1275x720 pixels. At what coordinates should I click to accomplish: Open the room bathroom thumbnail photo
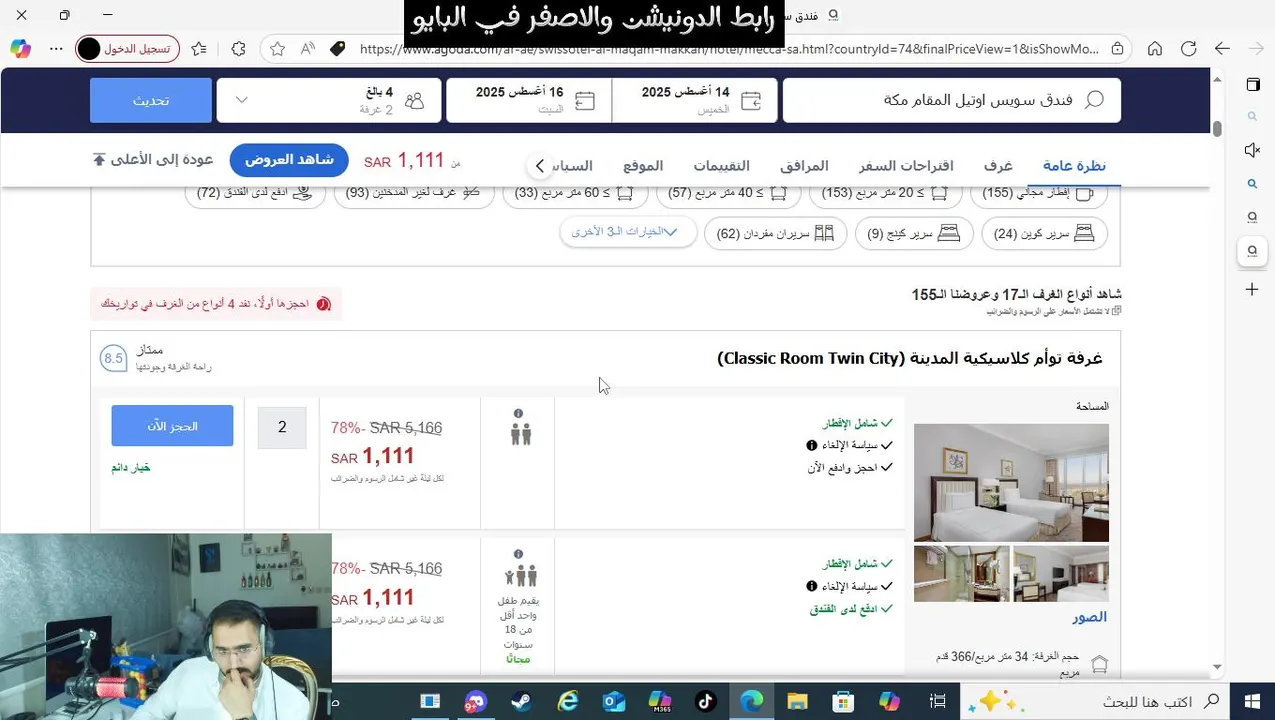click(x=961, y=573)
